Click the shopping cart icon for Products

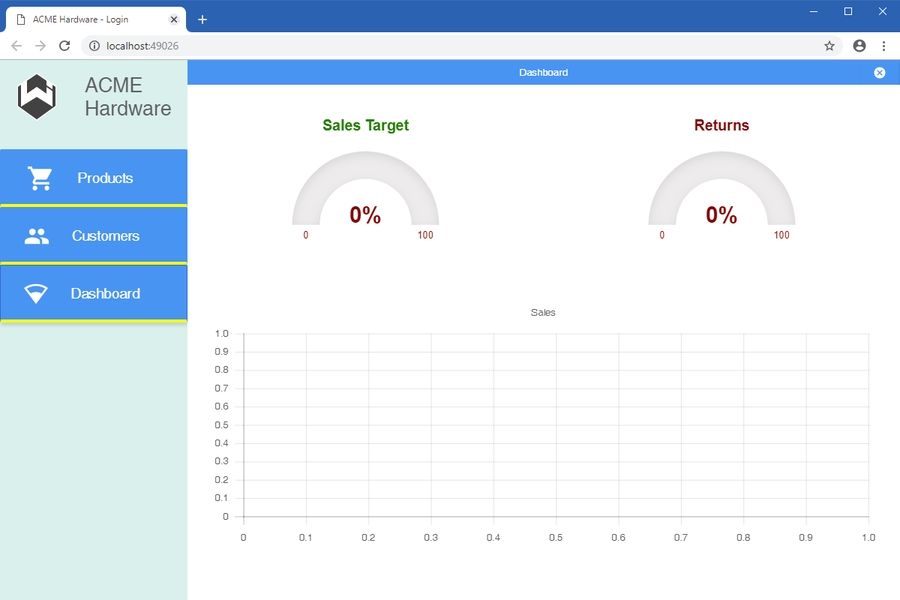(40, 178)
